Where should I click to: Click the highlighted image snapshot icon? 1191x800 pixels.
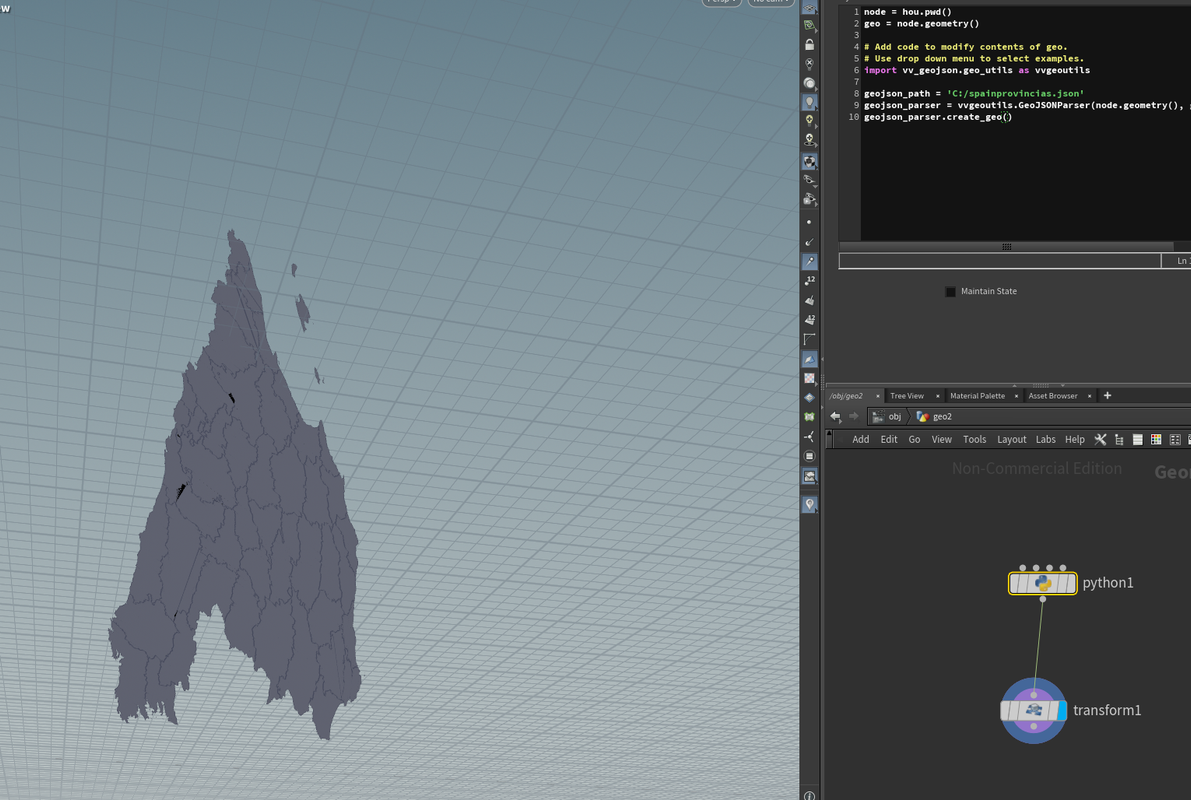tap(810, 476)
